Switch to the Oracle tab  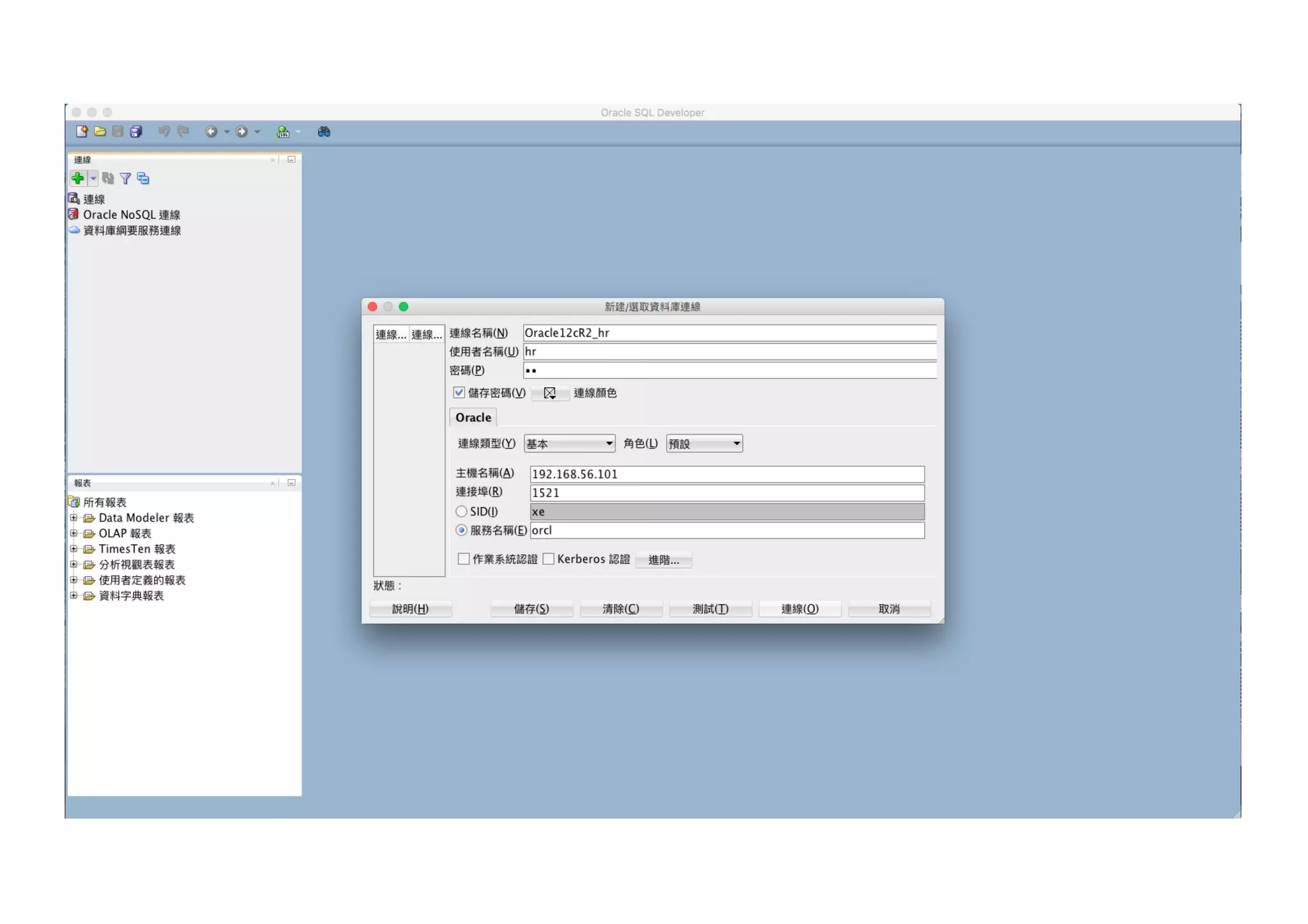point(473,417)
